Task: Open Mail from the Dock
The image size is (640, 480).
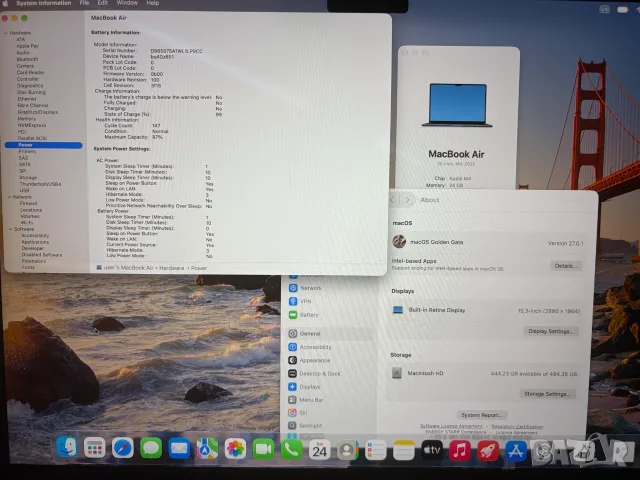Action: (179, 449)
